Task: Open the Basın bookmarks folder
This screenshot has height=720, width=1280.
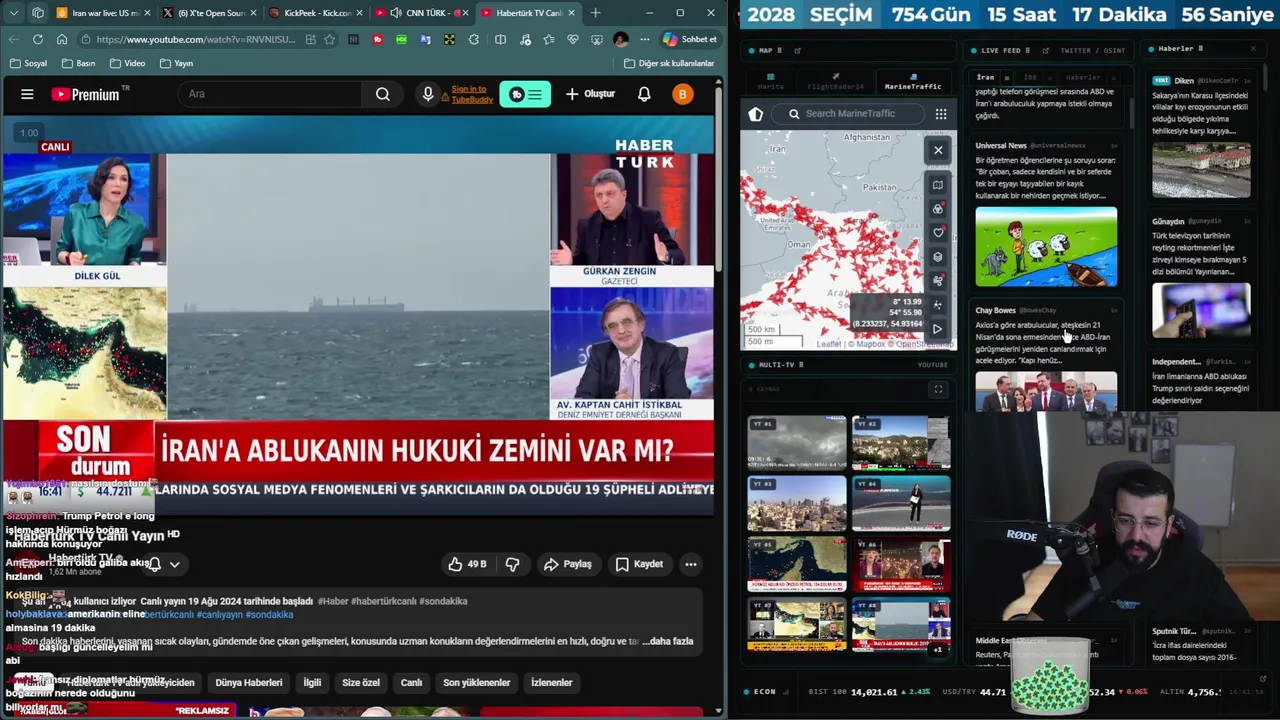Action: pos(78,63)
